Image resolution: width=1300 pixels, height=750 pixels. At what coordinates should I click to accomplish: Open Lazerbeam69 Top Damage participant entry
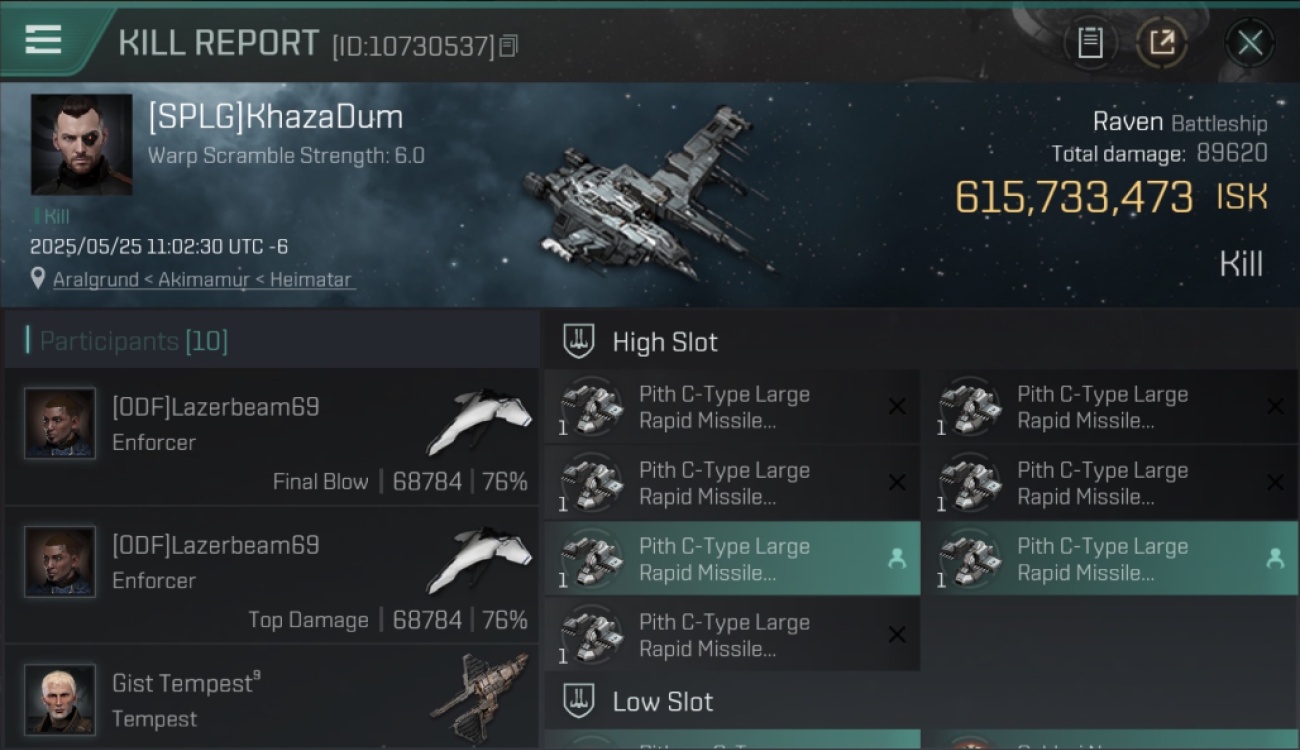pyautogui.click(x=271, y=575)
